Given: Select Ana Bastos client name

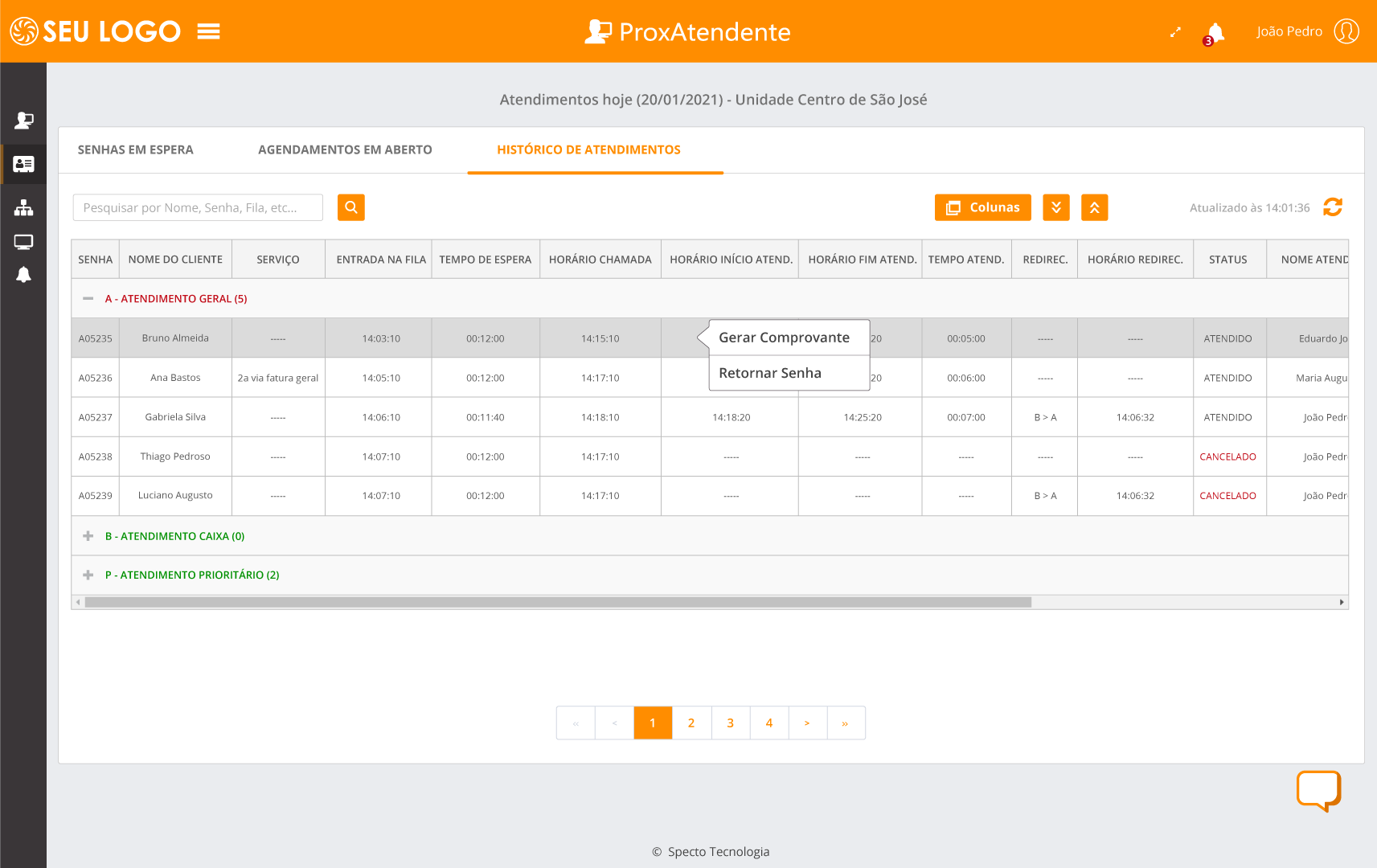Looking at the screenshot, I should (175, 378).
